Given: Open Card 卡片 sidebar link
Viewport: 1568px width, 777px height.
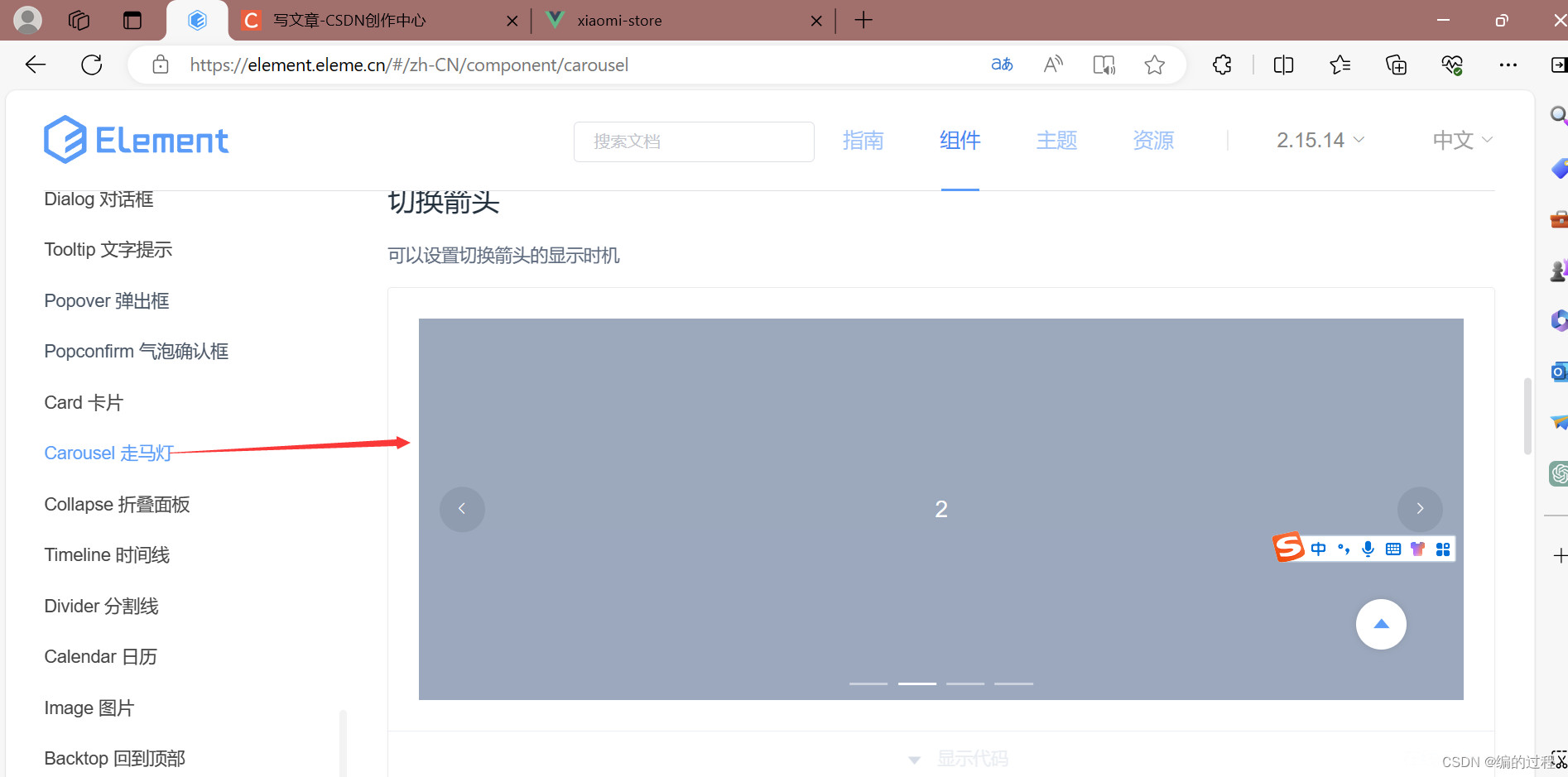Looking at the screenshot, I should (83, 402).
